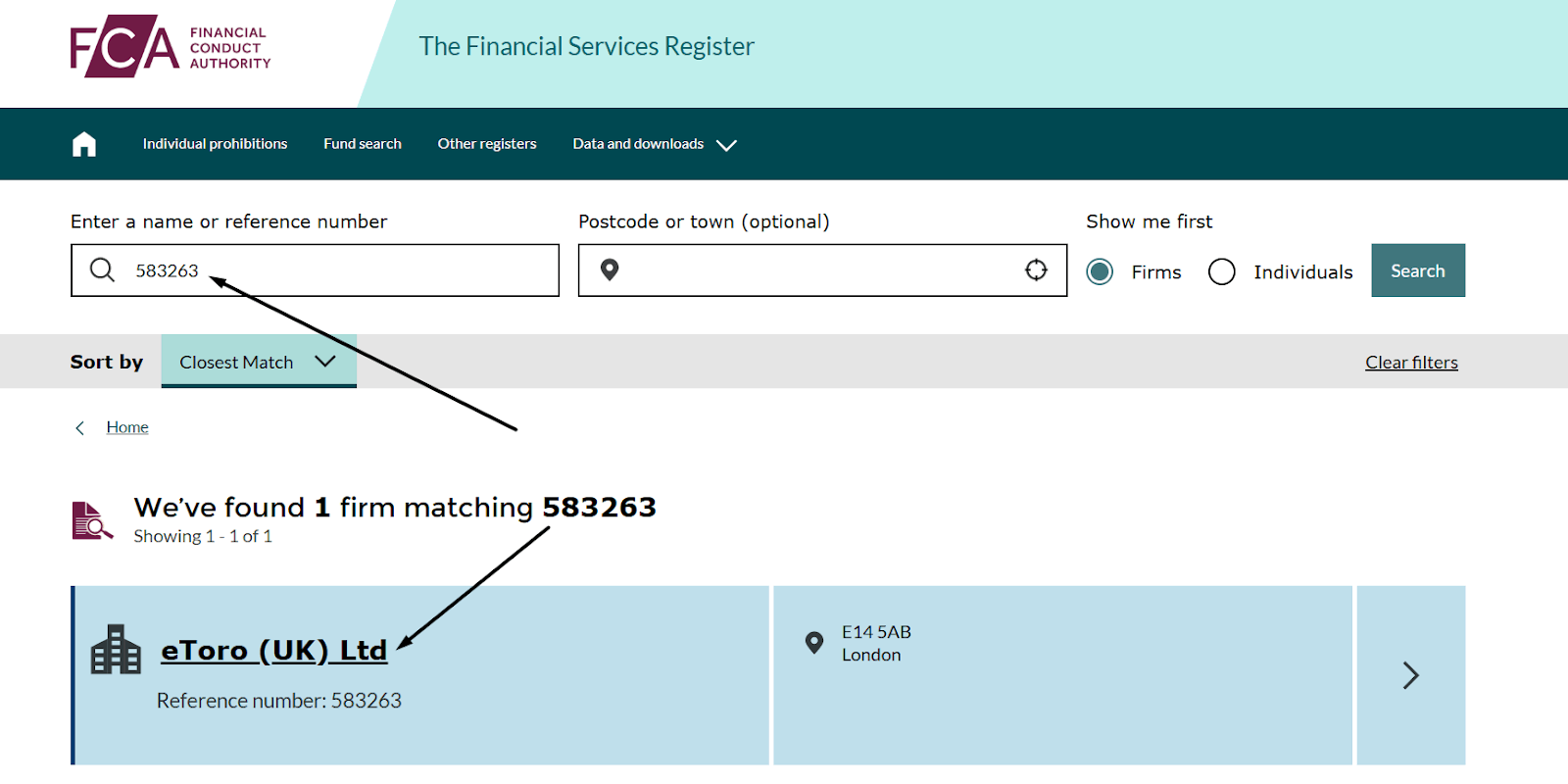Use current location crosshair icon

(1036, 269)
